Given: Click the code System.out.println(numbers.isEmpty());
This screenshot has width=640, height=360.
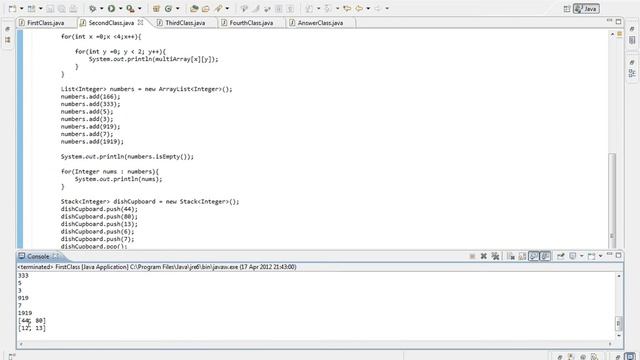Looking at the screenshot, I should (127, 156).
